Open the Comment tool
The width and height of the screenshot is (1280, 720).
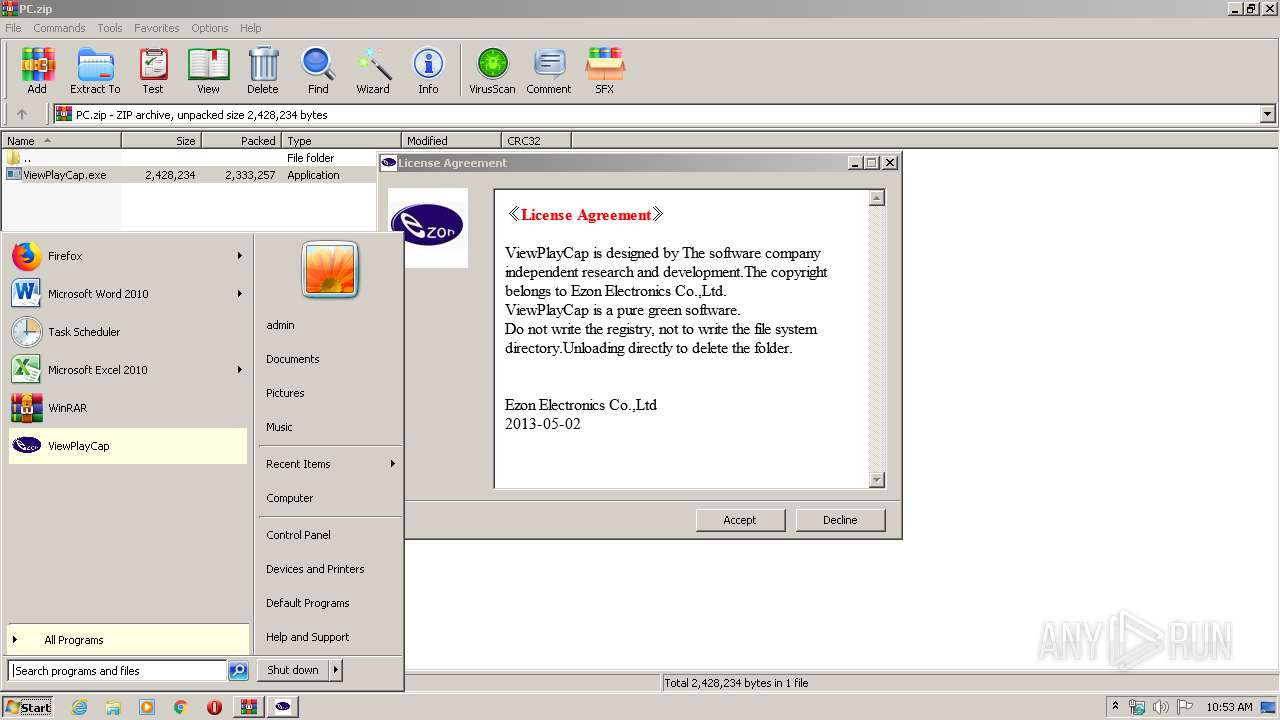(549, 70)
